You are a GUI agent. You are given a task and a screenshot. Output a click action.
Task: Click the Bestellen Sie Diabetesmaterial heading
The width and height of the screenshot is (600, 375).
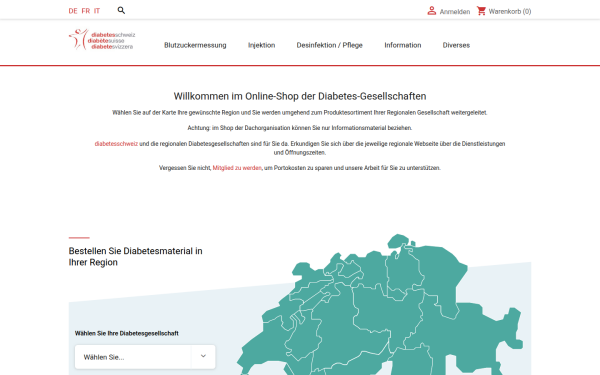pyautogui.click(x=135, y=257)
